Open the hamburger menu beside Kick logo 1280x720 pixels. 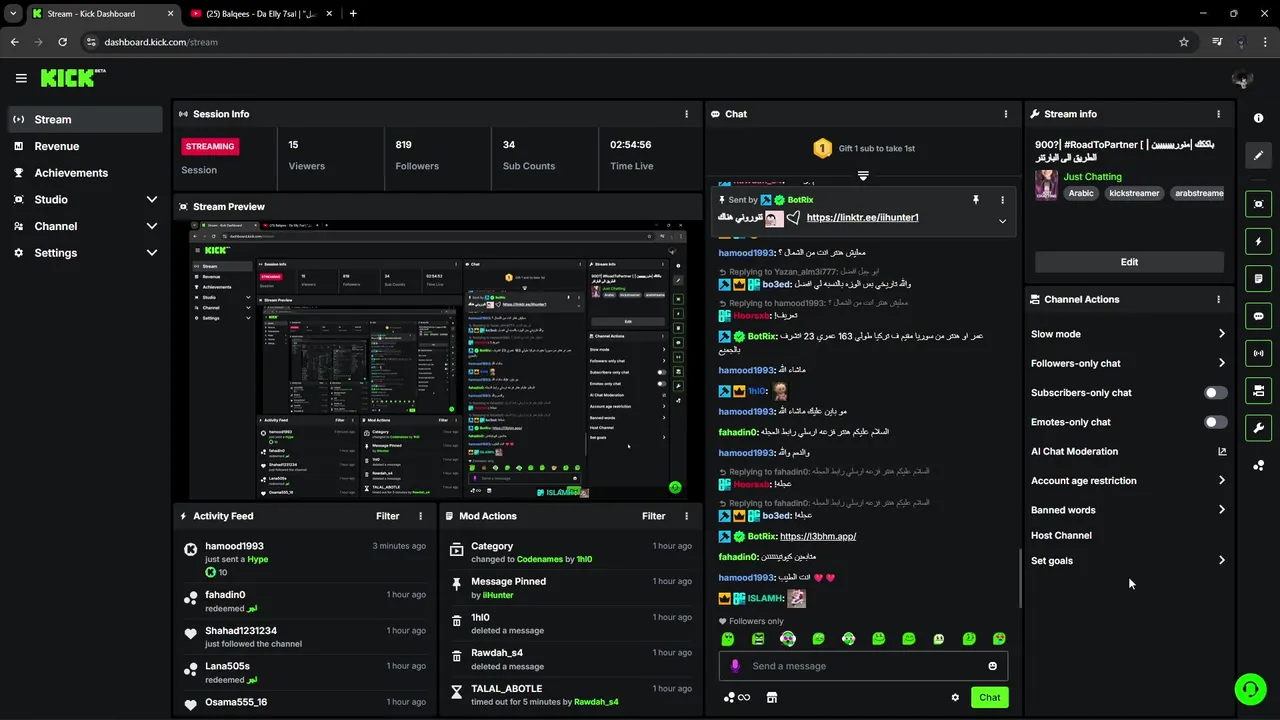point(21,78)
